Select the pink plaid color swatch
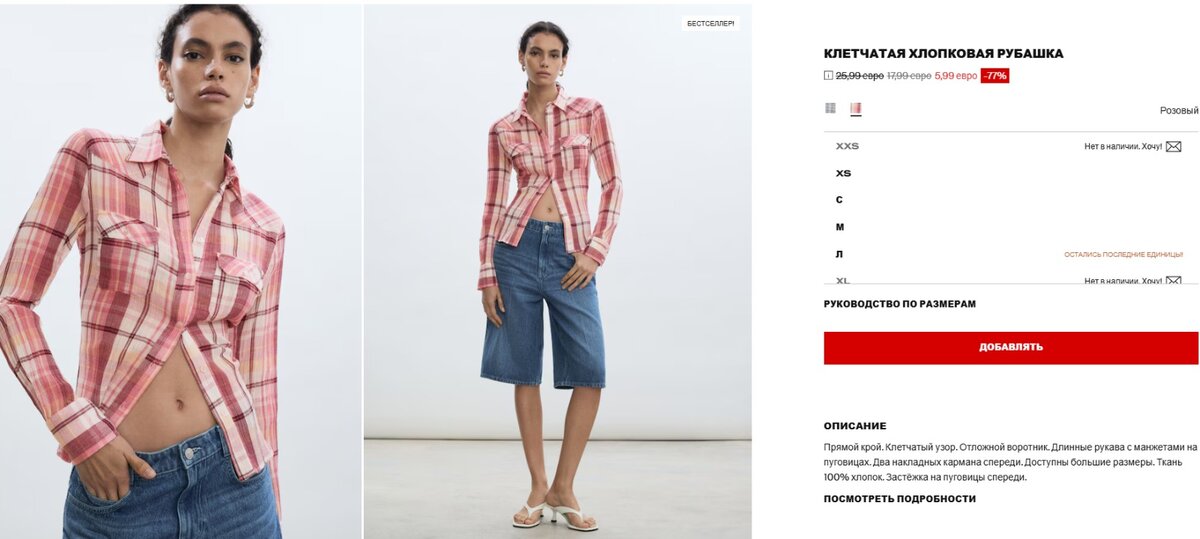The height and width of the screenshot is (539, 1200). (856, 108)
